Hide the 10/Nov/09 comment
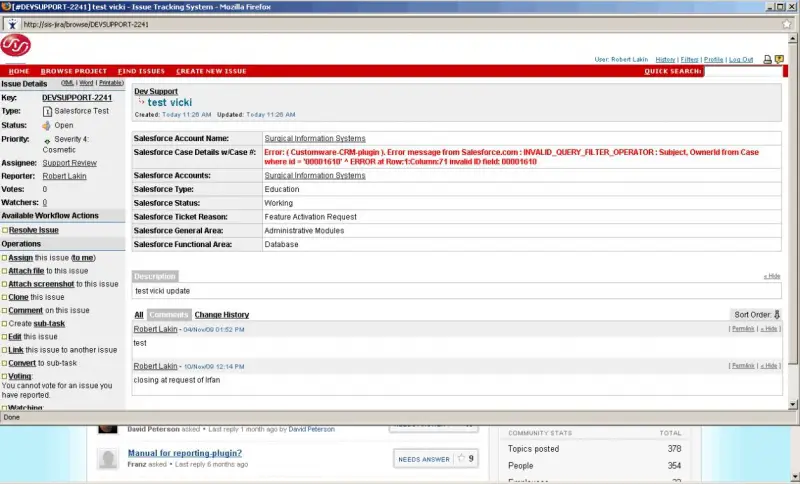Viewport: 800px width, 484px height. [x=769, y=366]
